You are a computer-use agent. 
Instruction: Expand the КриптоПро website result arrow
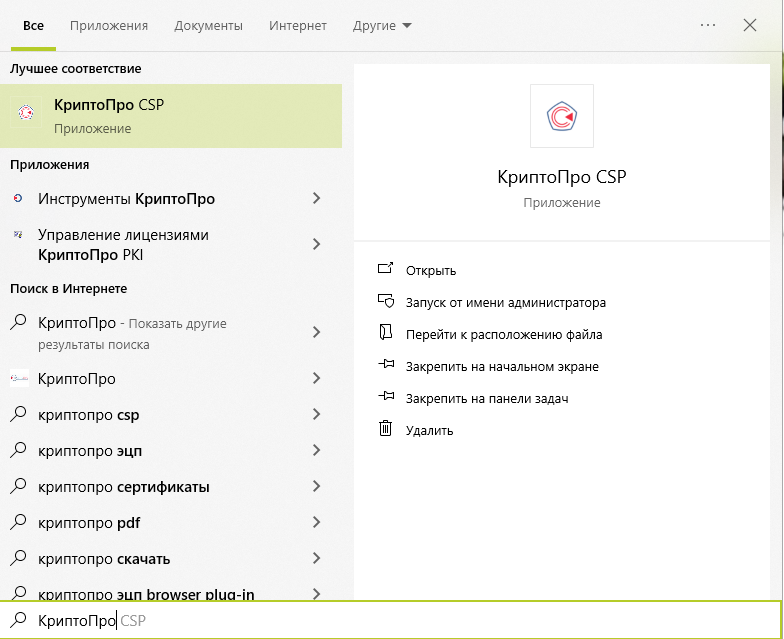[316, 378]
